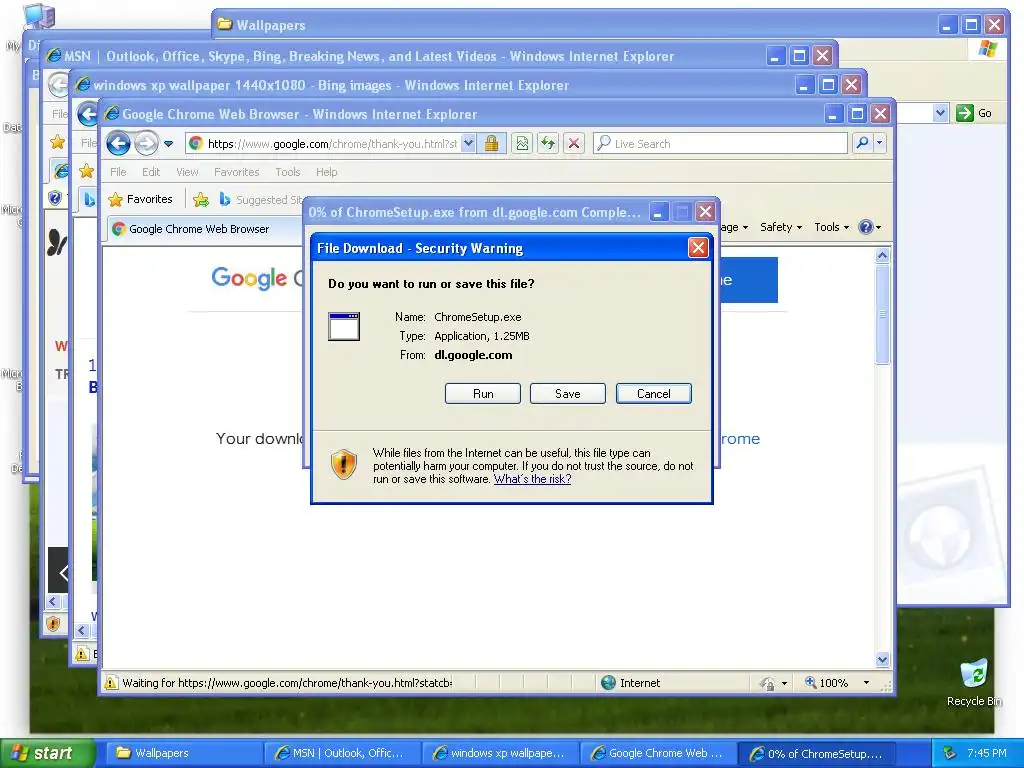Click the Add to Favorites Bar icon
Screen dimensions: 1024x768
(201, 199)
